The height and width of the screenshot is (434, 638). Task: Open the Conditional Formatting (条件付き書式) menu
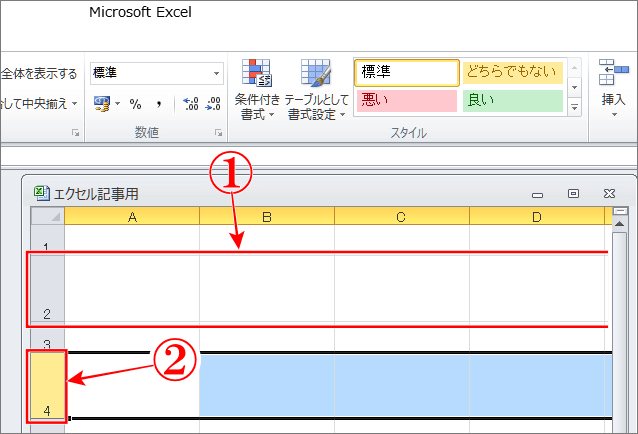pos(258,89)
